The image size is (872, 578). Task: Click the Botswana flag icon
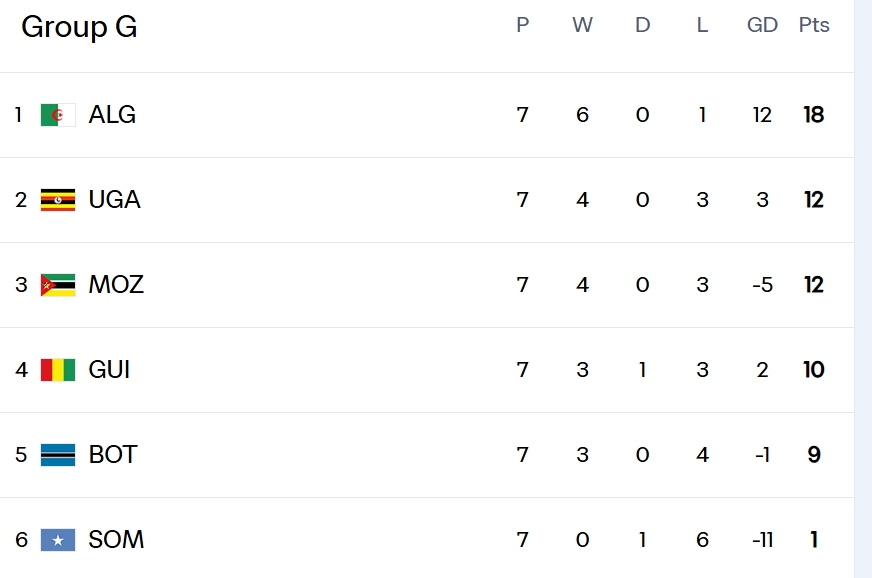(57, 455)
